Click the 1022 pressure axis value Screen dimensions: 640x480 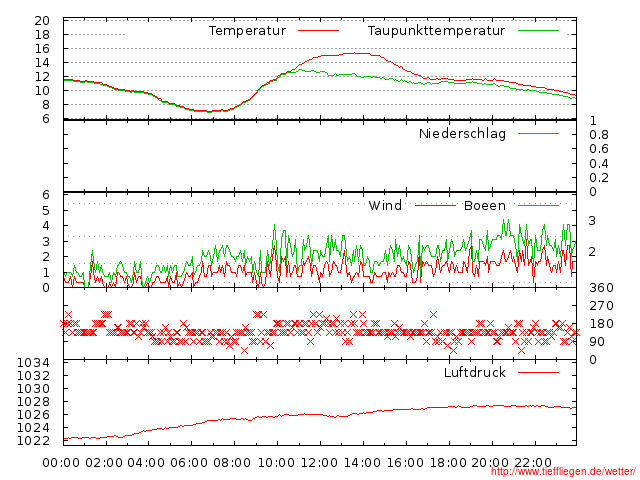click(x=33, y=441)
